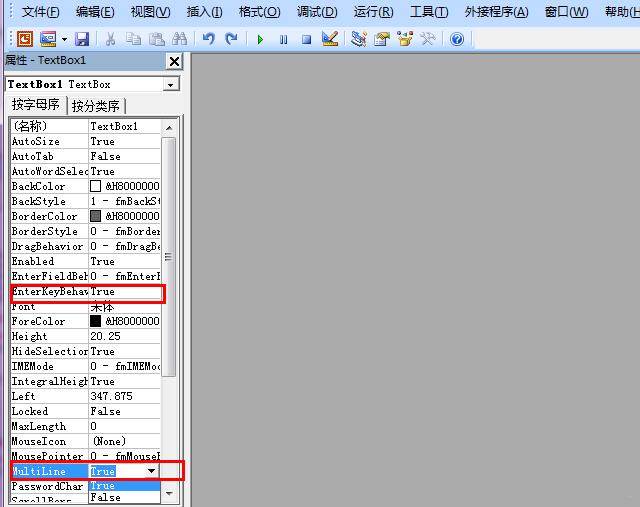Click the Save icon in toolbar
The image size is (640, 507).
tap(82, 39)
